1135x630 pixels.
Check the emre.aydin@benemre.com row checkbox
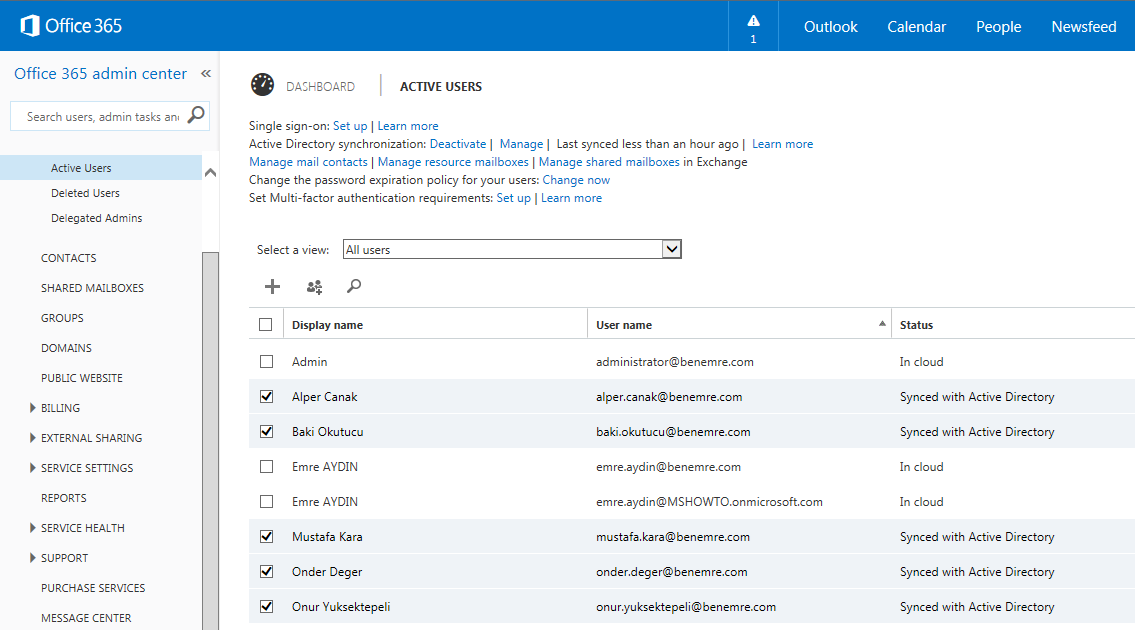pyautogui.click(x=266, y=467)
